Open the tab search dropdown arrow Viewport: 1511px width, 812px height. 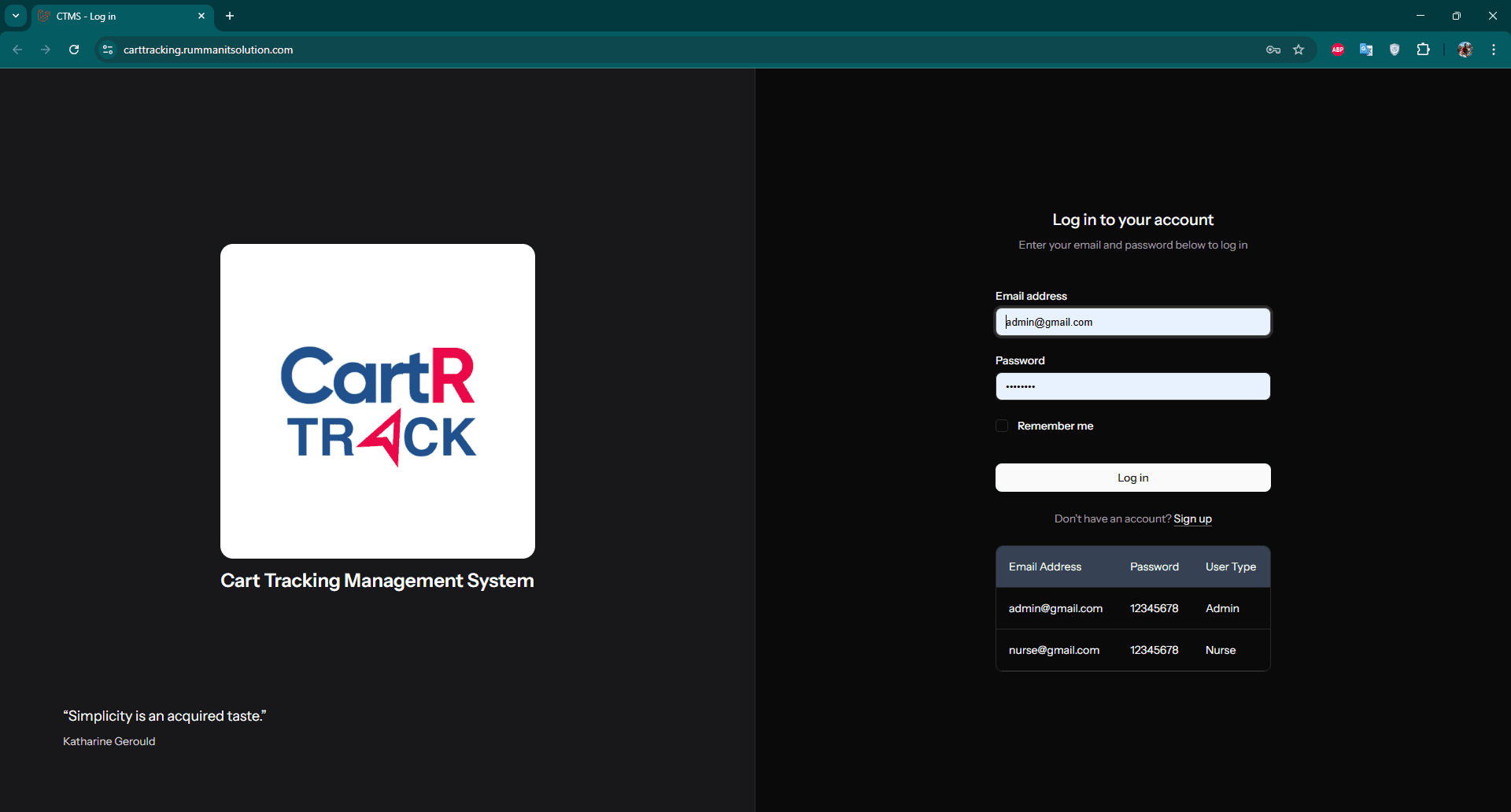(16, 16)
